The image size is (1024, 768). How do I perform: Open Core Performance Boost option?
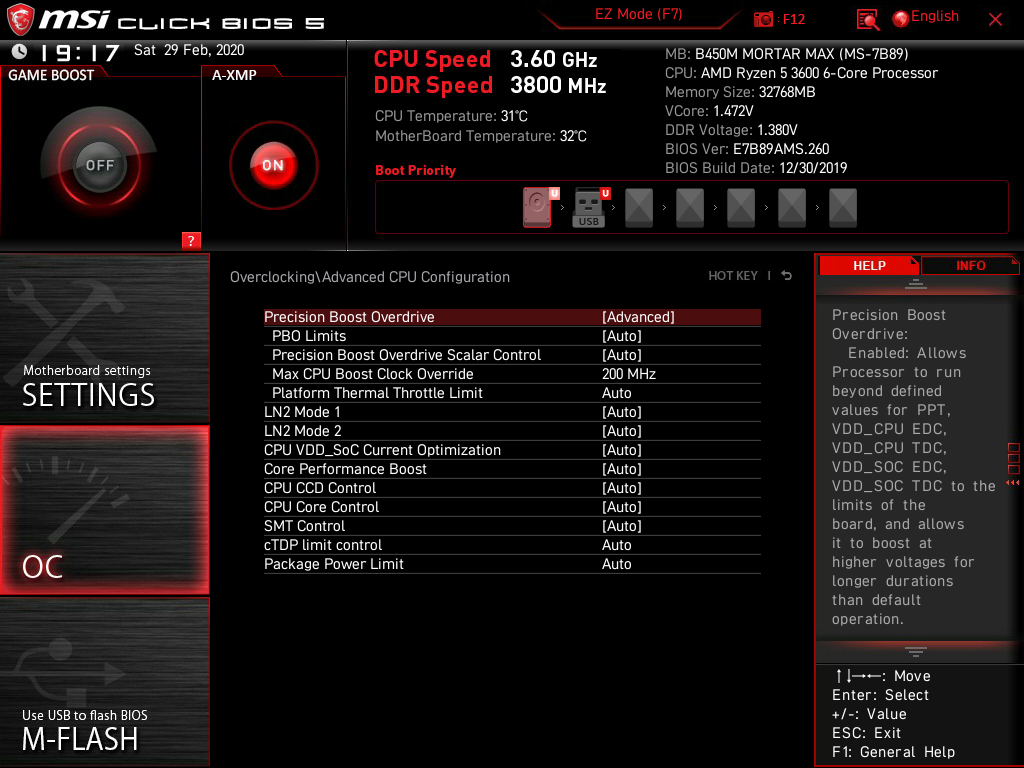pyautogui.click(x=512, y=468)
